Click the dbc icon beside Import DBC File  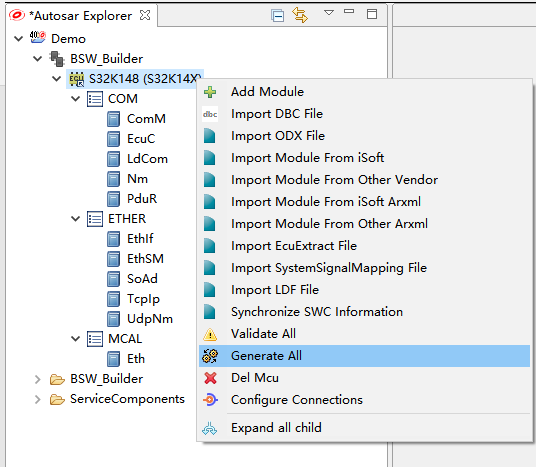[x=210, y=114]
